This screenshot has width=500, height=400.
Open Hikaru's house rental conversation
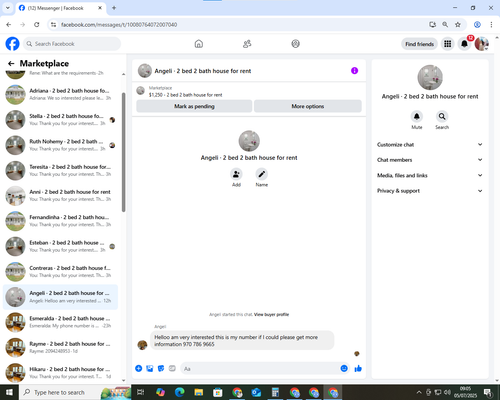[x=60, y=373]
